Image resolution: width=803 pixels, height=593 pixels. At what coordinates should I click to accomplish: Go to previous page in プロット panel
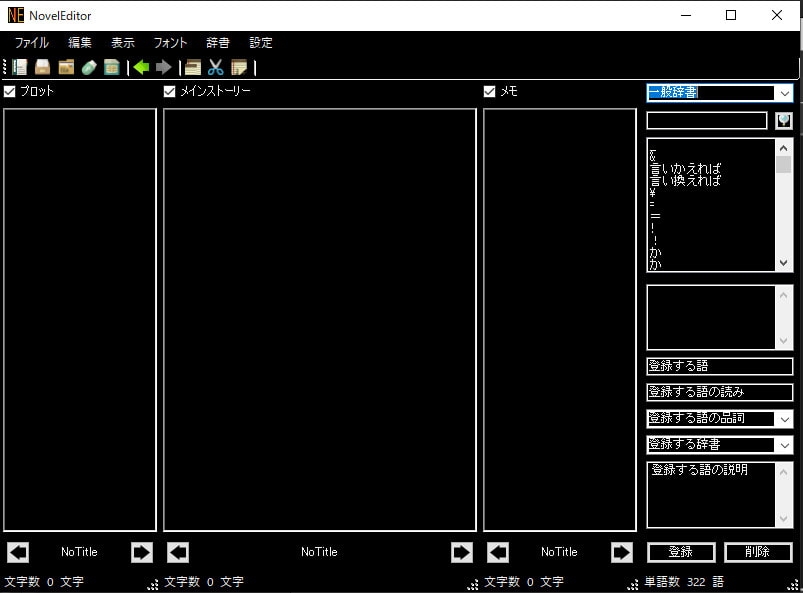18,552
